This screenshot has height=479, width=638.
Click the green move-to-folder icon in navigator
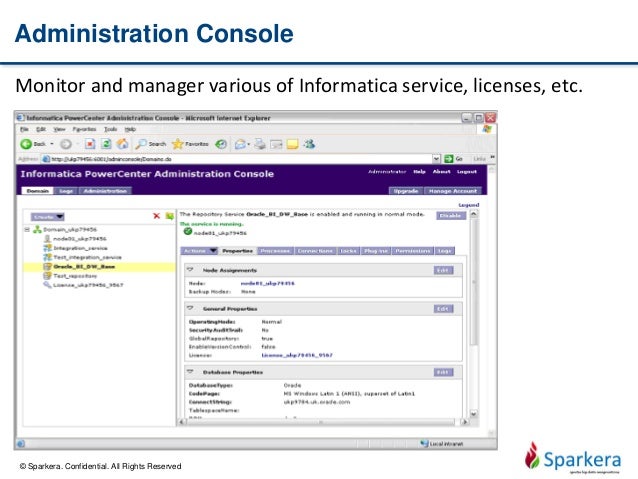[x=169, y=216]
